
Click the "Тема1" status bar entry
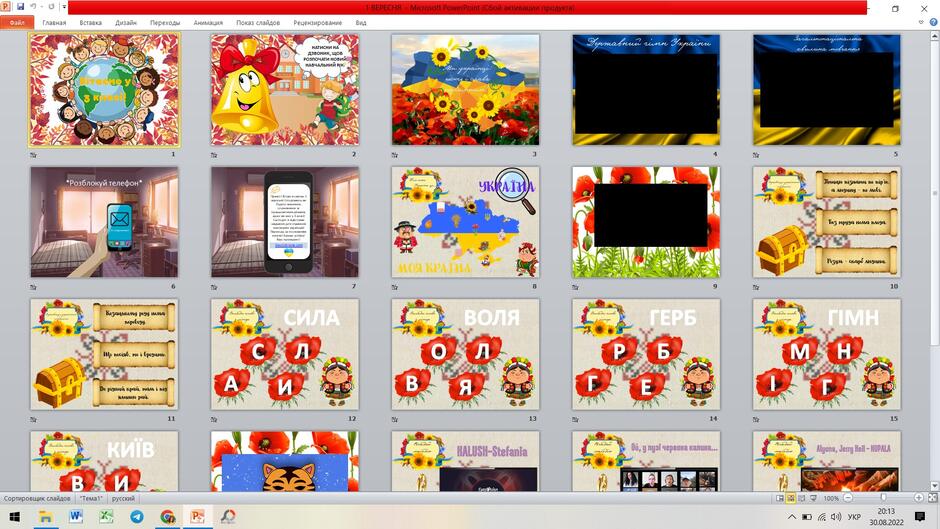[91, 498]
